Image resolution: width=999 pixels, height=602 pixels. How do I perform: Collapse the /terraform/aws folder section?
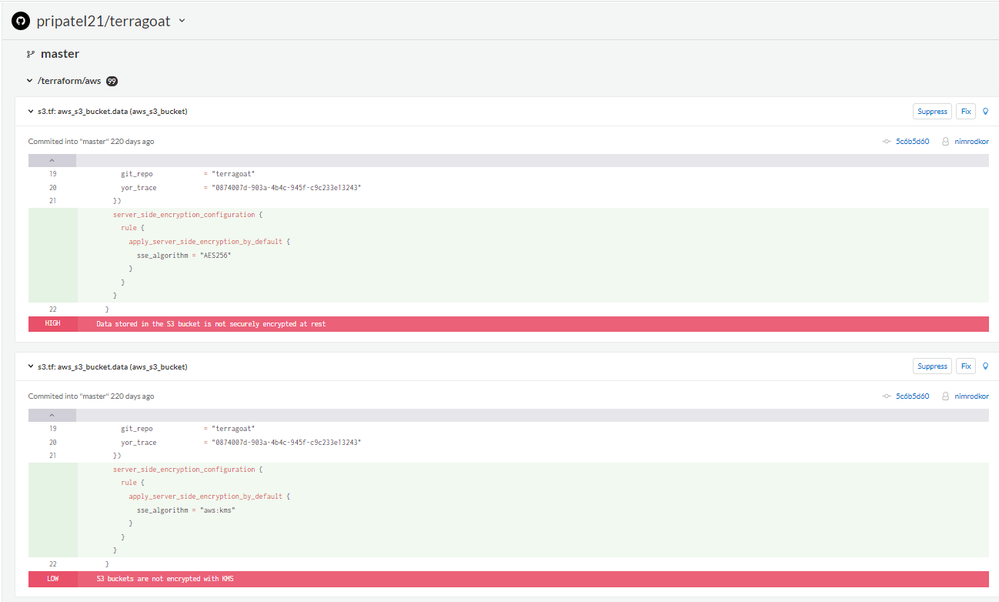pyautogui.click(x=30, y=81)
